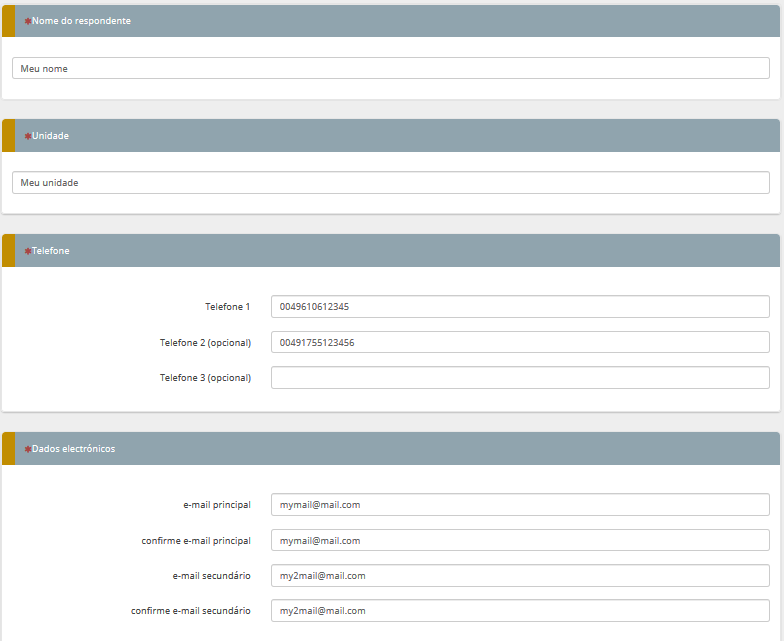784x641 pixels.
Task: Click the 'Telefone 3 (opcional)' label text
Action: point(205,378)
